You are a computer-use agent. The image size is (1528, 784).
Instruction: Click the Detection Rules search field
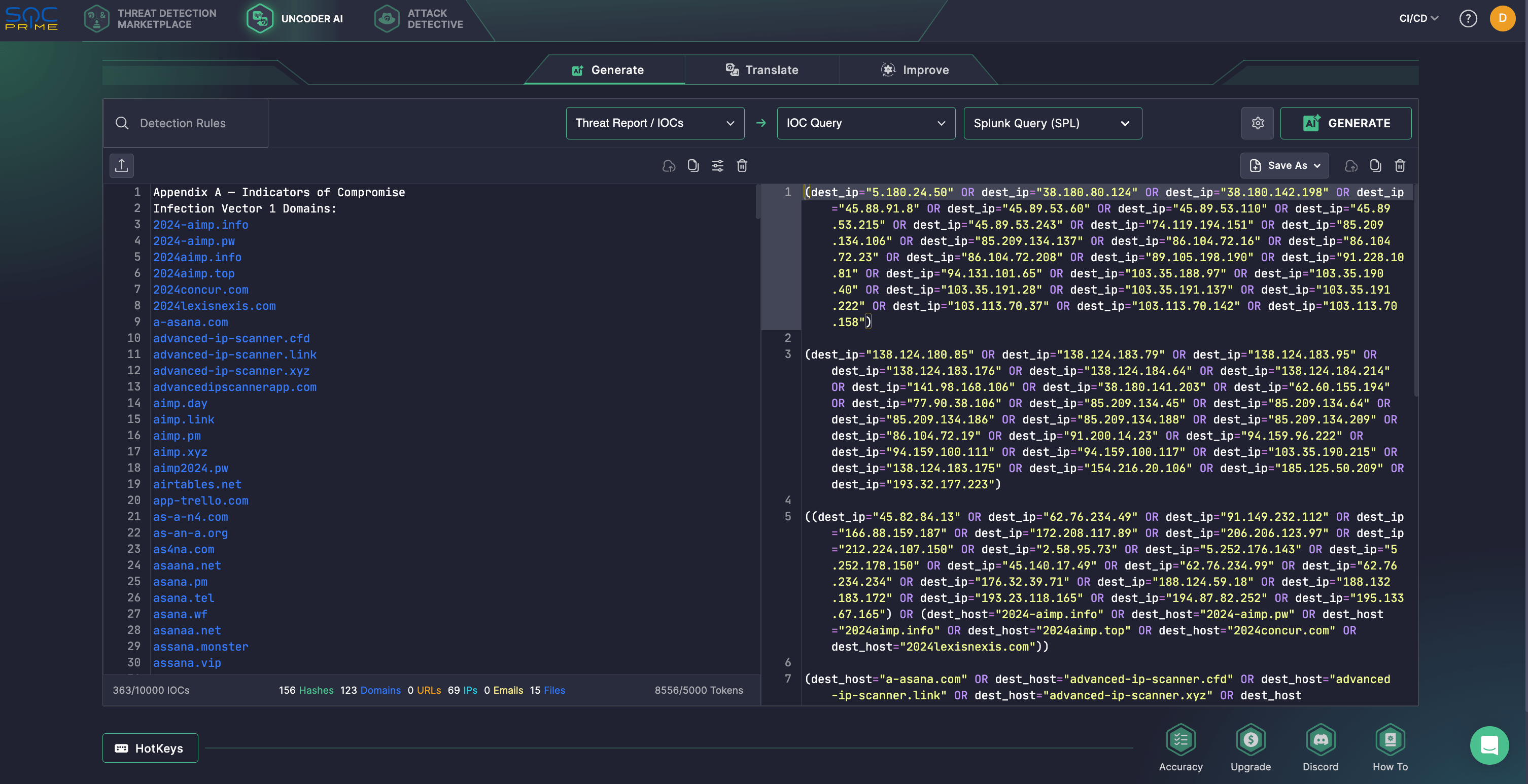(x=185, y=123)
